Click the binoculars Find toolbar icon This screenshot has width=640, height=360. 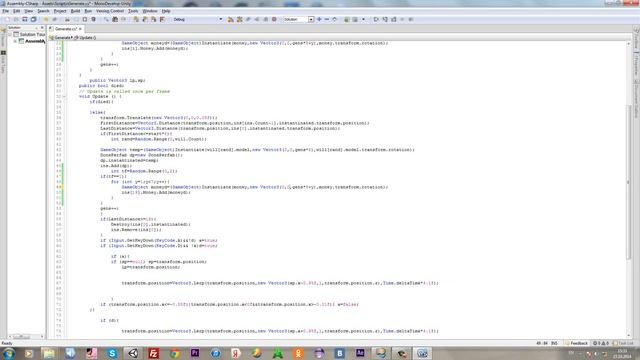coord(115,19)
